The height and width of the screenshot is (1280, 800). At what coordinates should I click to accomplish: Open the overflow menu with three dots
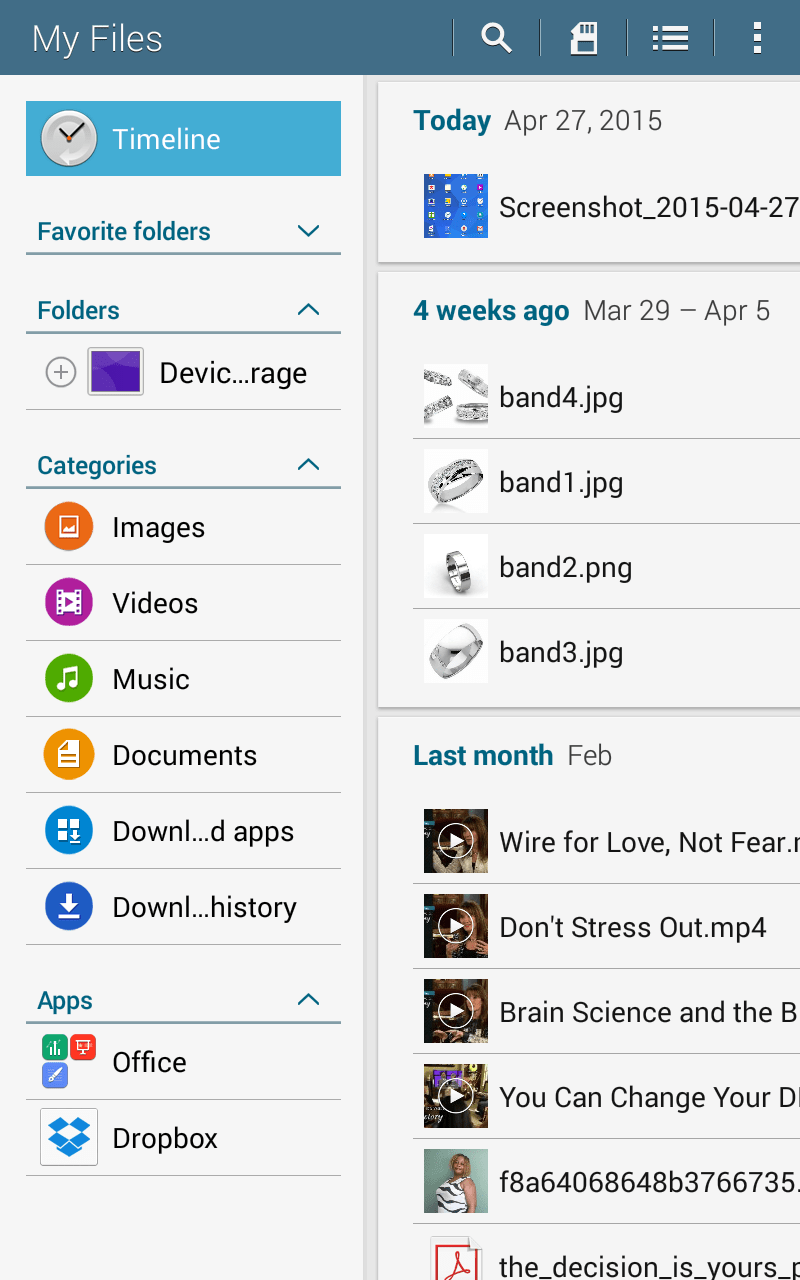757,37
